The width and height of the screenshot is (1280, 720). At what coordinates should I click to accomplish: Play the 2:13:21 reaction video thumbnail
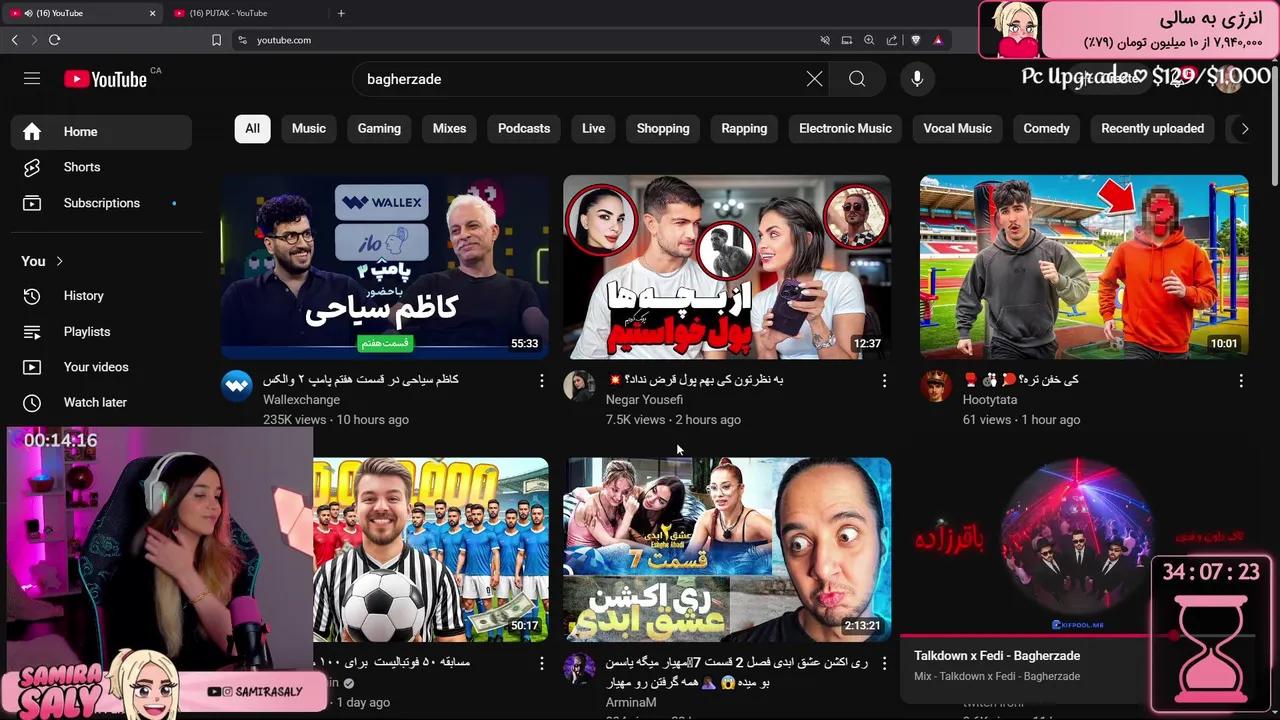pos(727,550)
